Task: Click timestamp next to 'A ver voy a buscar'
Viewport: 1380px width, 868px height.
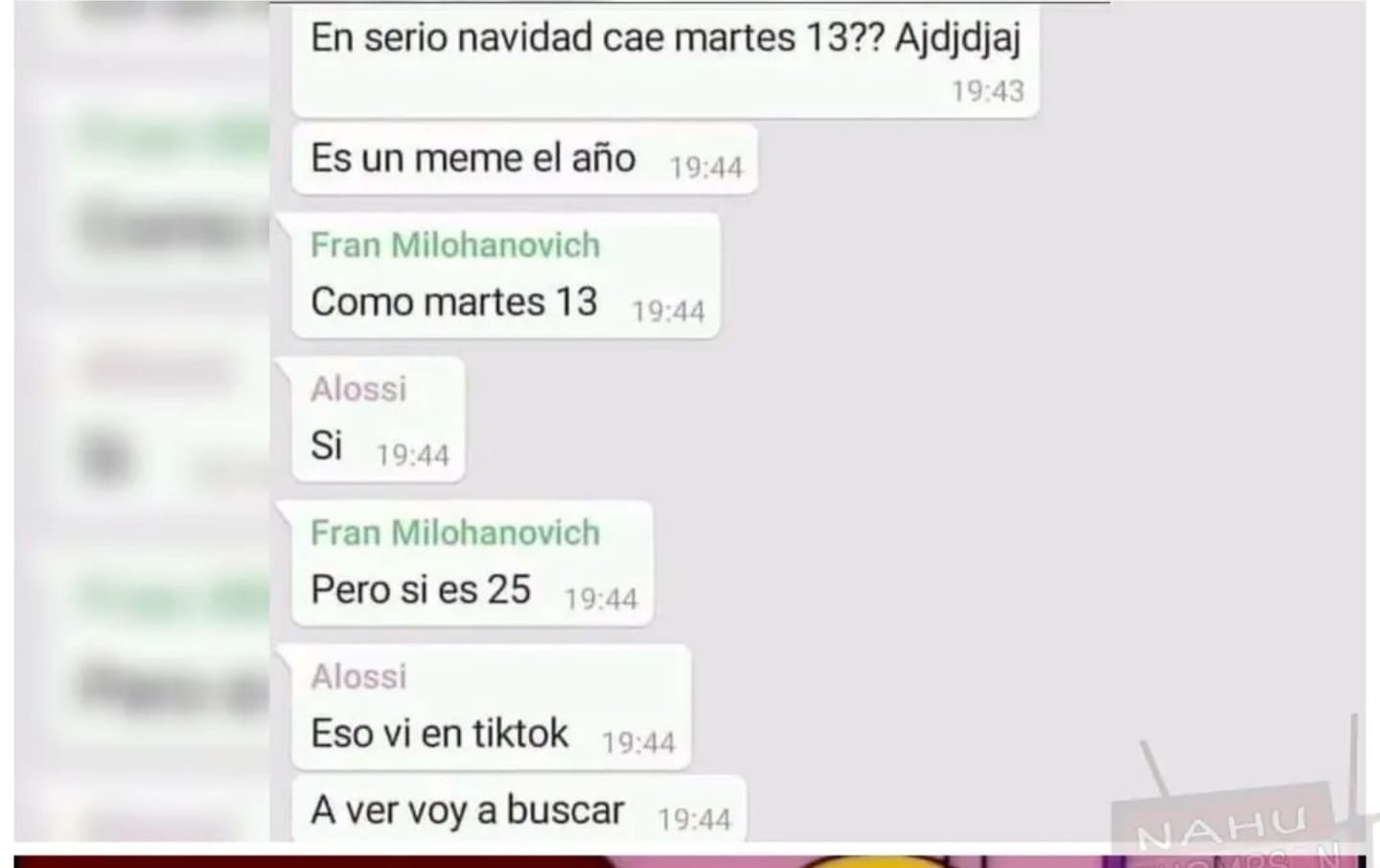Action: pos(694,819)
